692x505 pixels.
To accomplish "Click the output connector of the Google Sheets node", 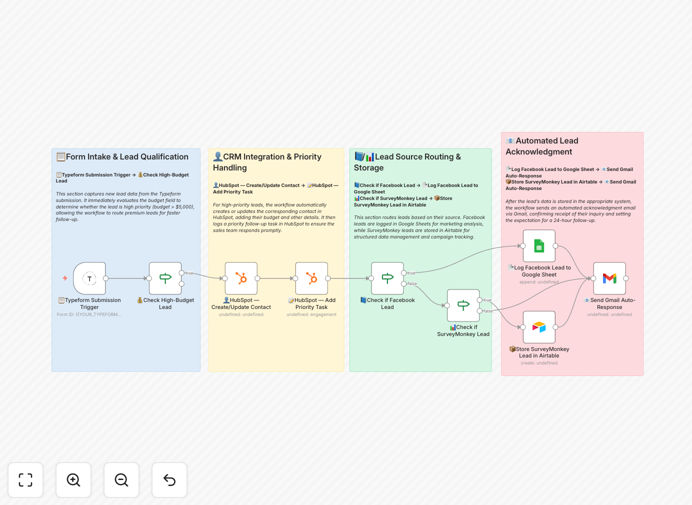I will pos(555,246).
